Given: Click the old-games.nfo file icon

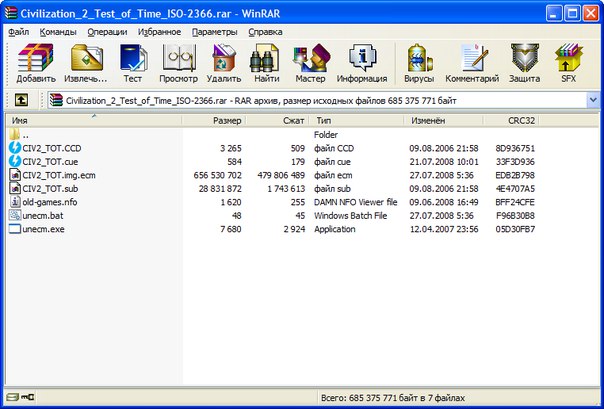Looking at the screenshot, I should point(15,202).
